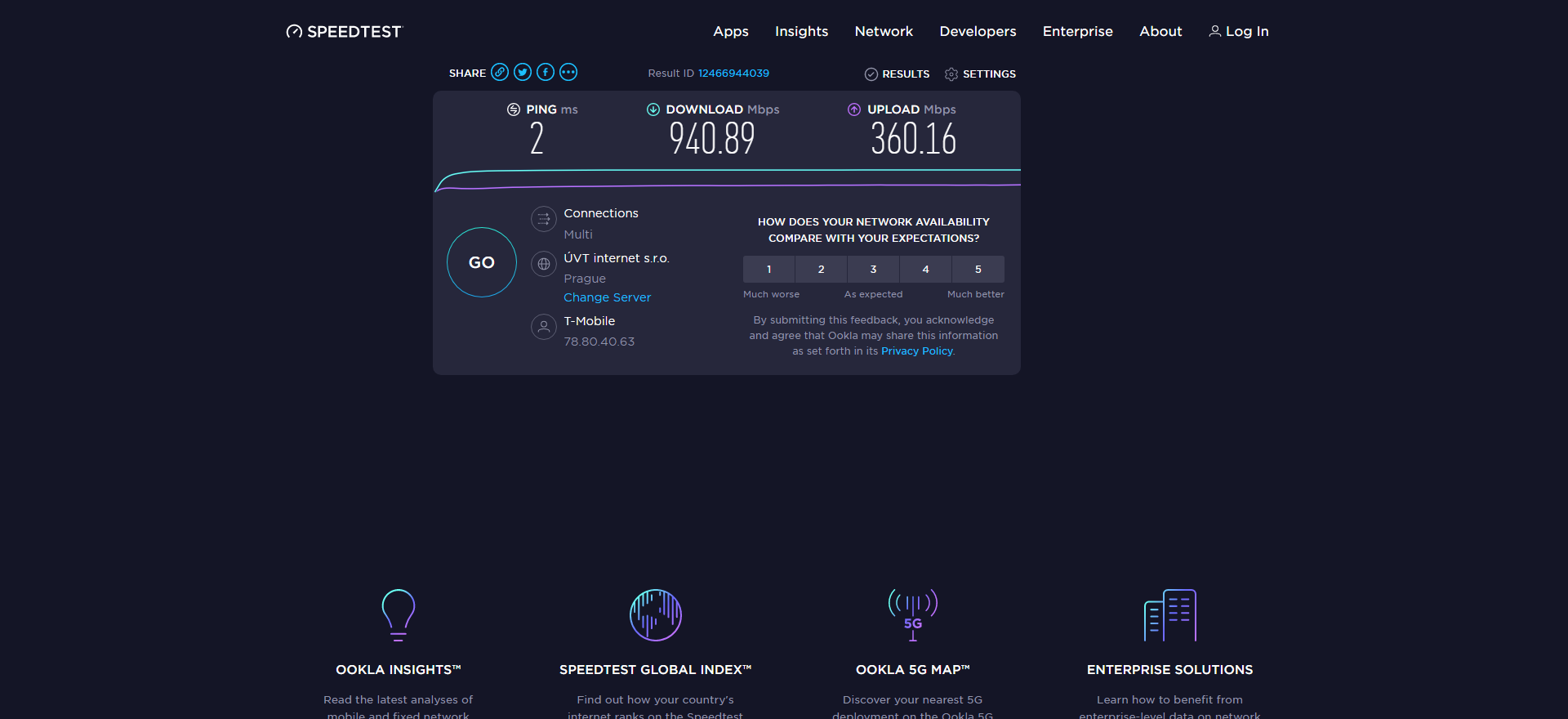The width and height of the screenshot is (1568, 719).
Task: Open the Privacy Policy link
Action: [x=916, y=351]
